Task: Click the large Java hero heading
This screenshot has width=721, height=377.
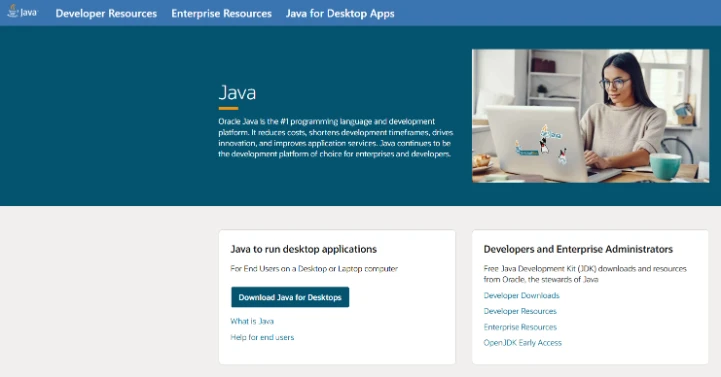Action: click(x=237, y=93)
